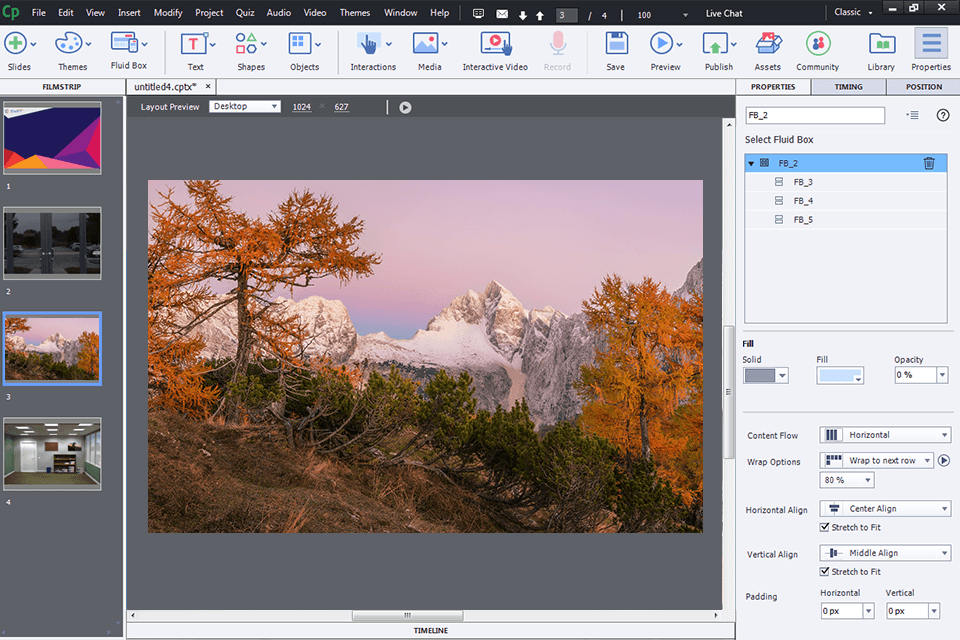Open the Themes menu in the menu bar
This screenshot has height=640, width=960.
point(355,12)
